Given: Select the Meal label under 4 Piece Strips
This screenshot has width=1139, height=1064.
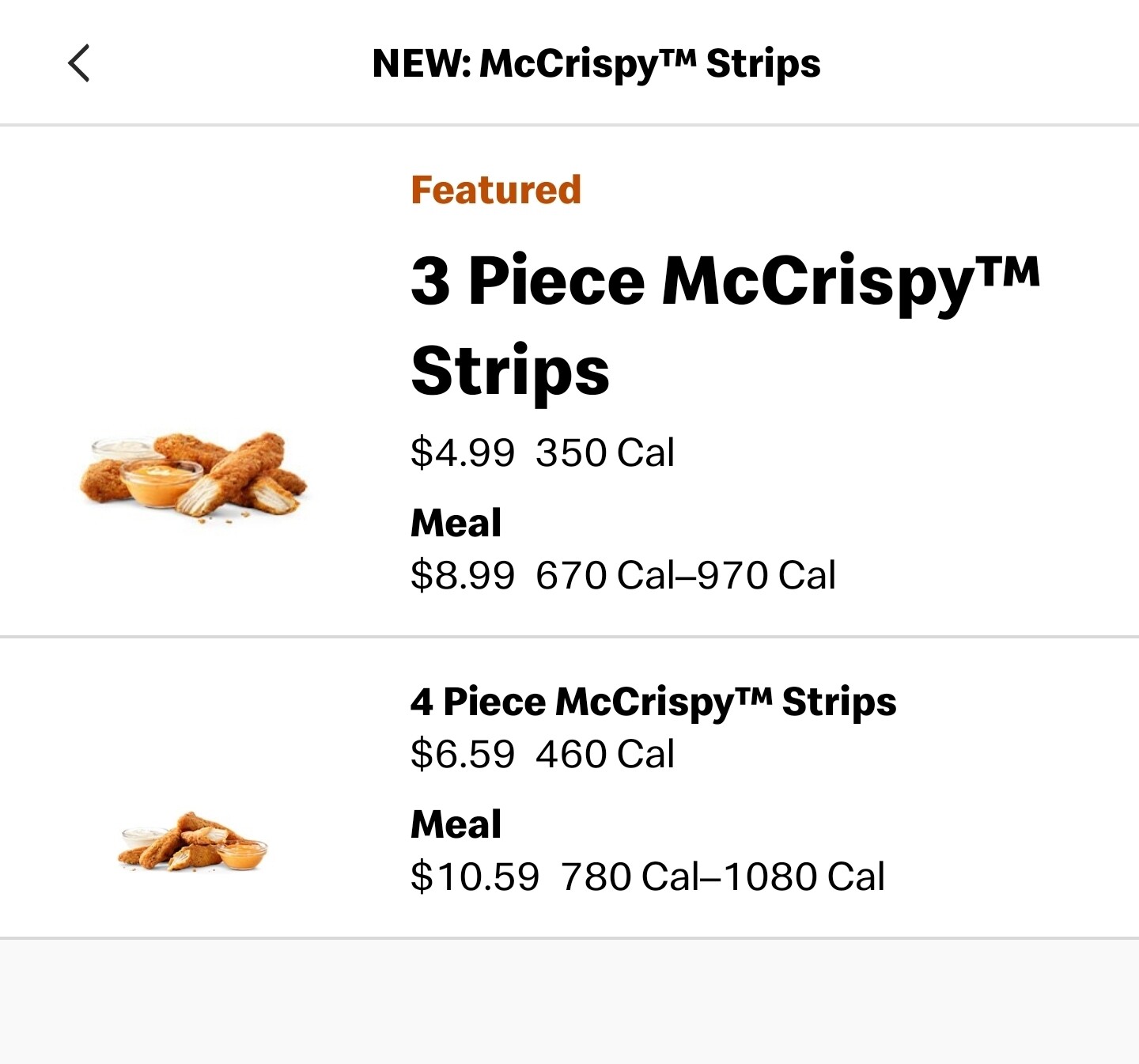Looking at the screenshot, I should click(456, 824).
